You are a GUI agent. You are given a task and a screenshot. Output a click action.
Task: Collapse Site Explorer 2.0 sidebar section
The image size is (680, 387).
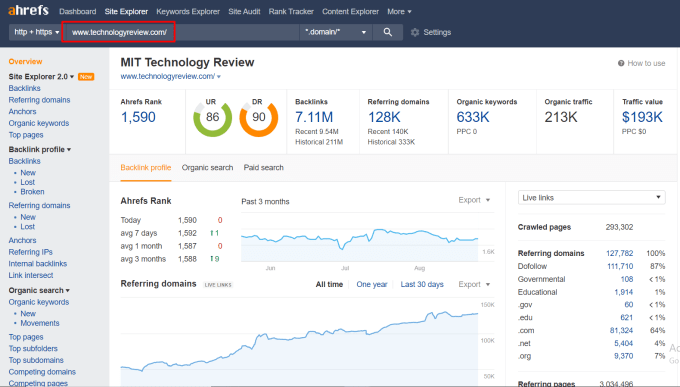(41, 77)
